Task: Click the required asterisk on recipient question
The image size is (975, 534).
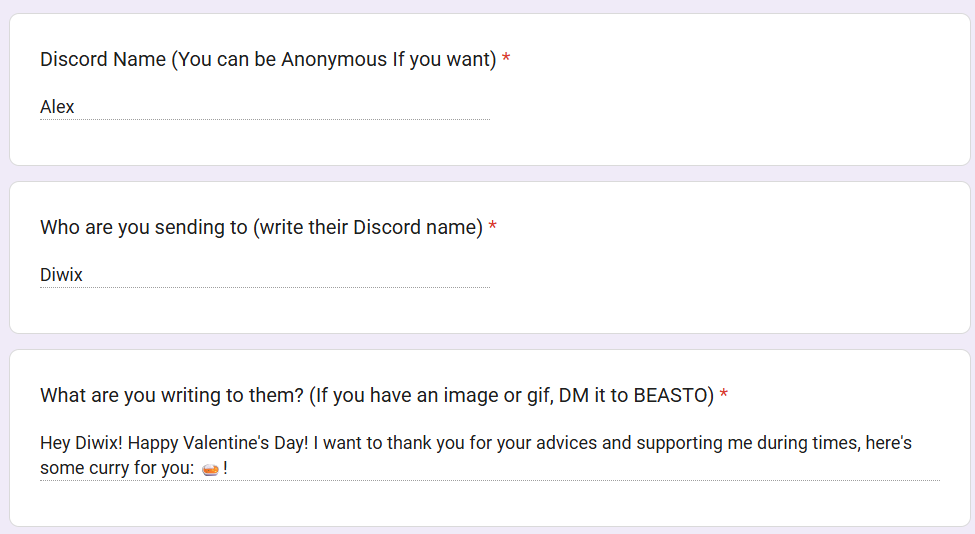Action: coord(493,228)
